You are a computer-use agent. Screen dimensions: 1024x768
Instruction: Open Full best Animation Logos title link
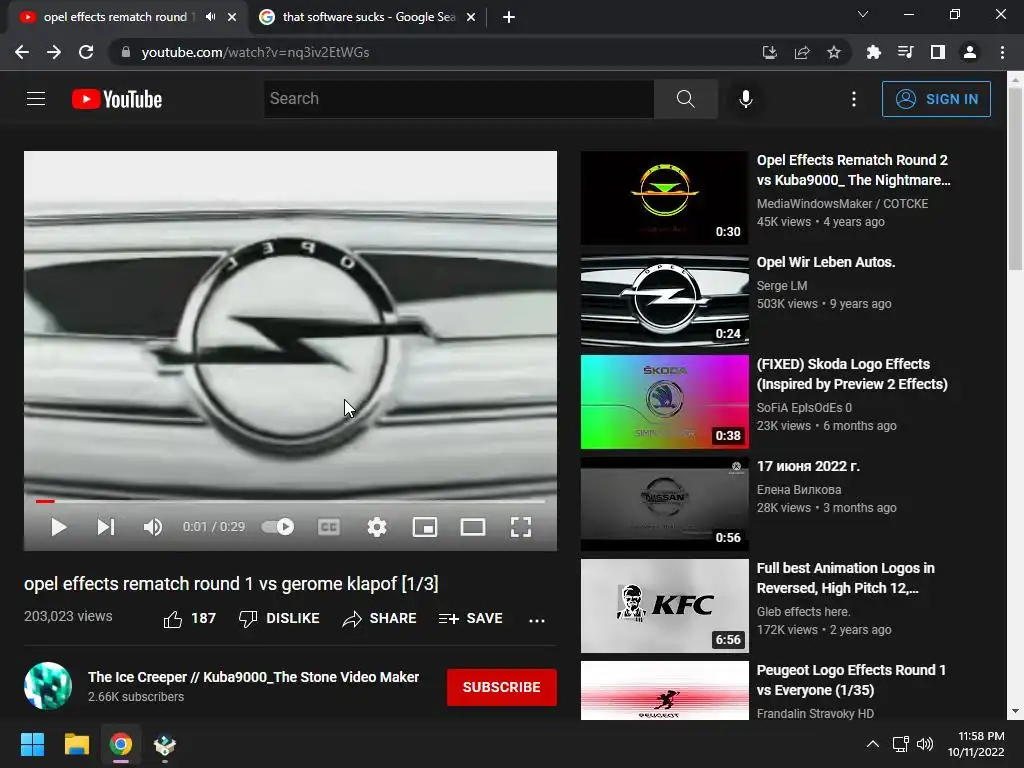[845, 578]
